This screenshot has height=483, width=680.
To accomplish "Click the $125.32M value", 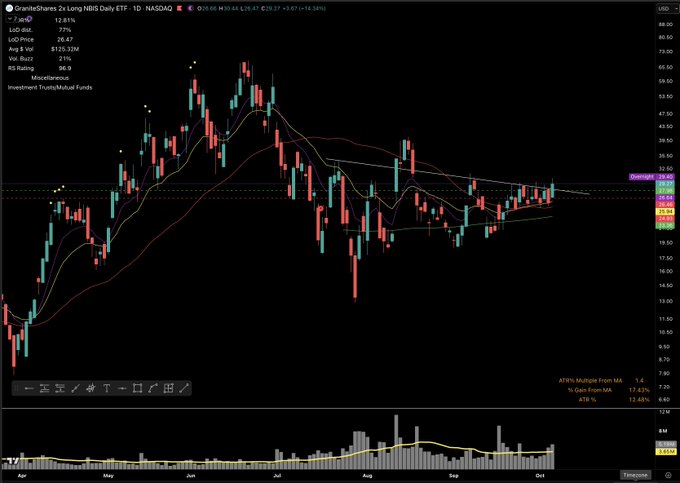I will click(x=65, y=49).
